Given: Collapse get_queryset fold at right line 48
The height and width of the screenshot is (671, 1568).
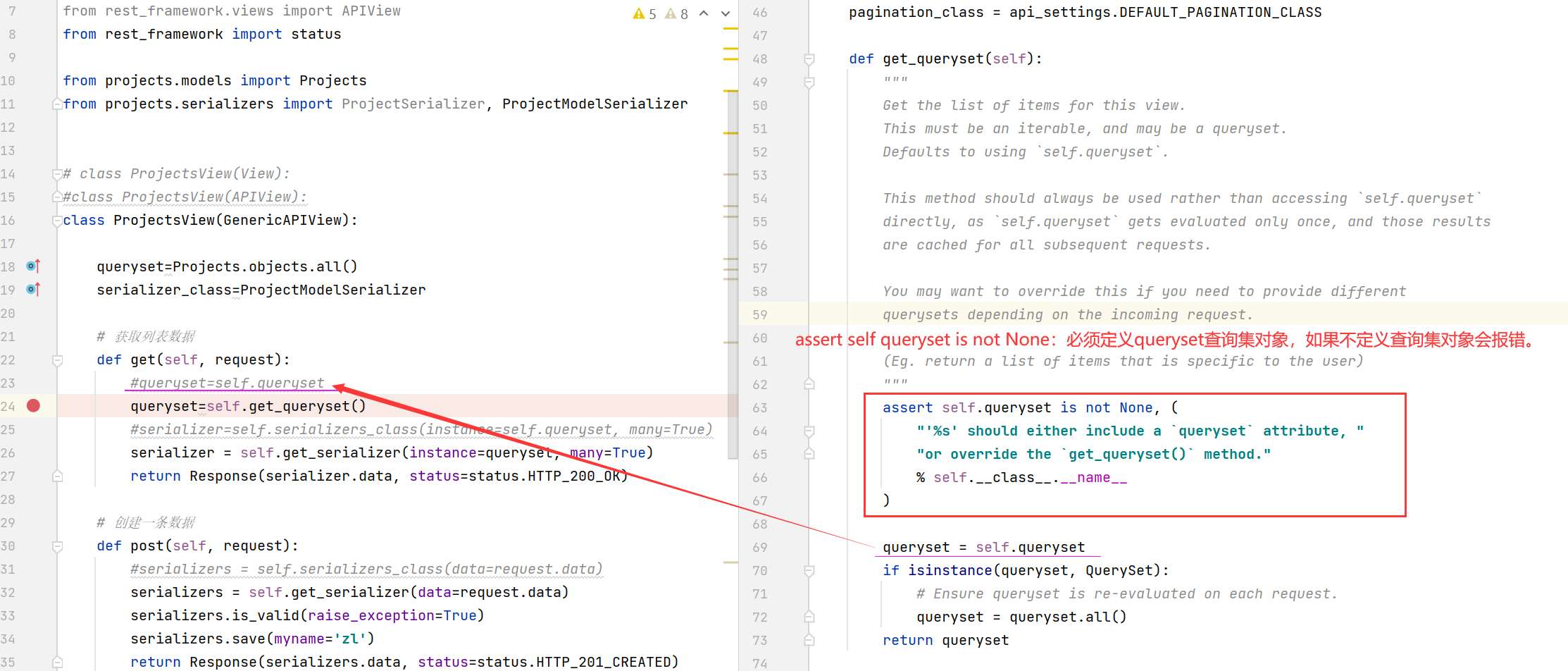Looking at the screenshot, I should [809, 59].
